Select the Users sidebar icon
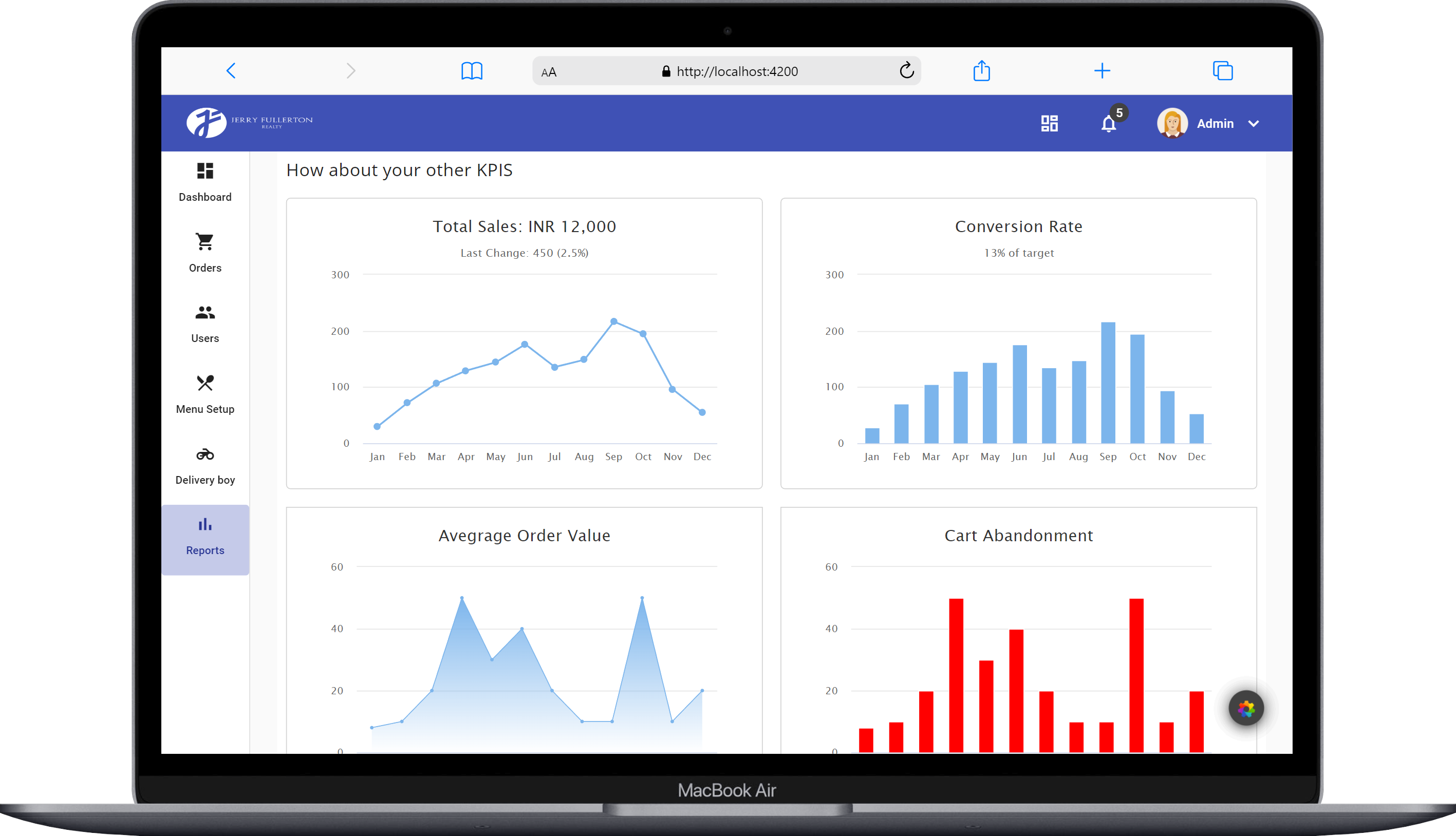Viewport: 1456px width, 836px height. [x=205, y=313]
